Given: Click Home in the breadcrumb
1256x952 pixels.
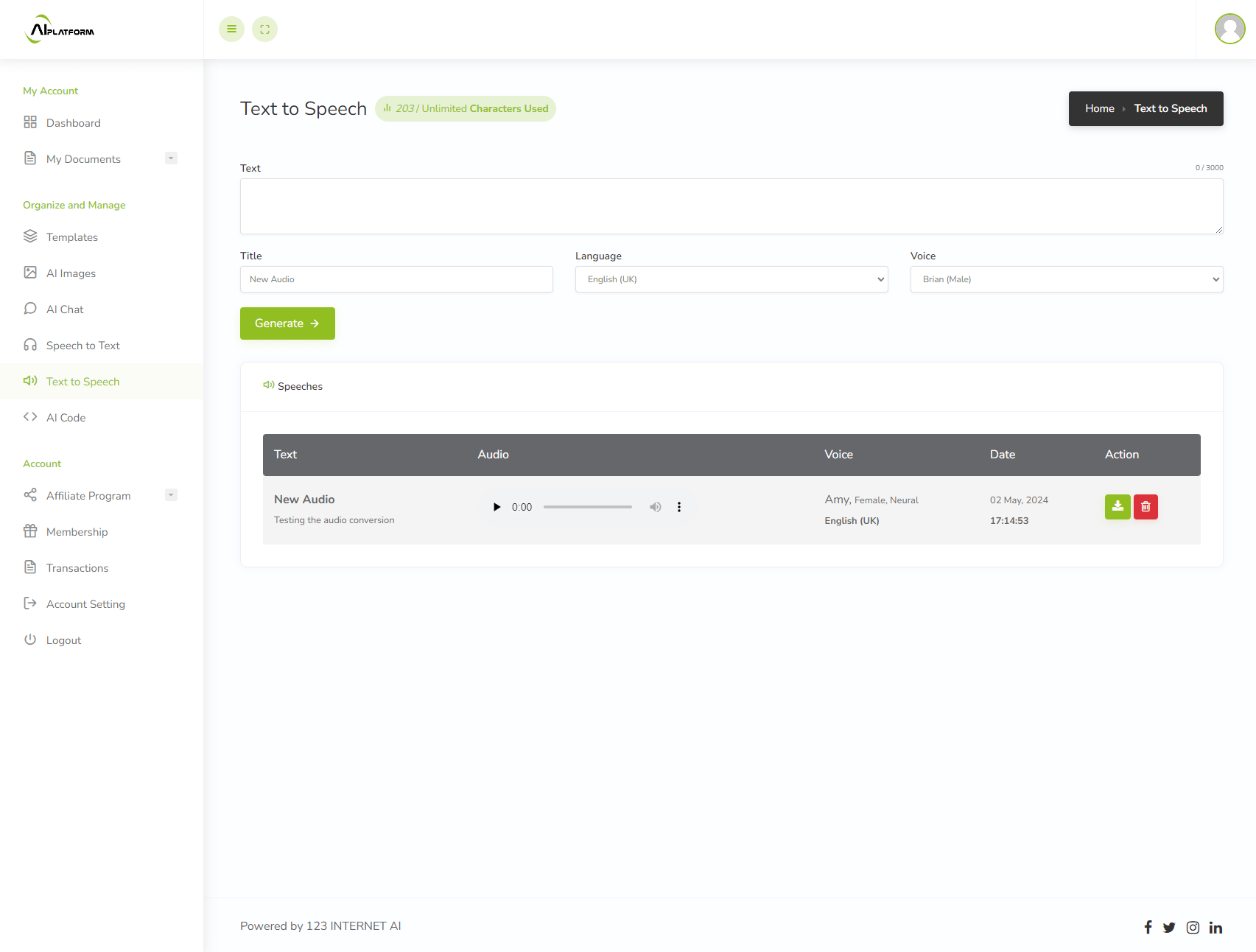Looking at the screenshot, I should pyautogui.click(x=1099, y=108).
